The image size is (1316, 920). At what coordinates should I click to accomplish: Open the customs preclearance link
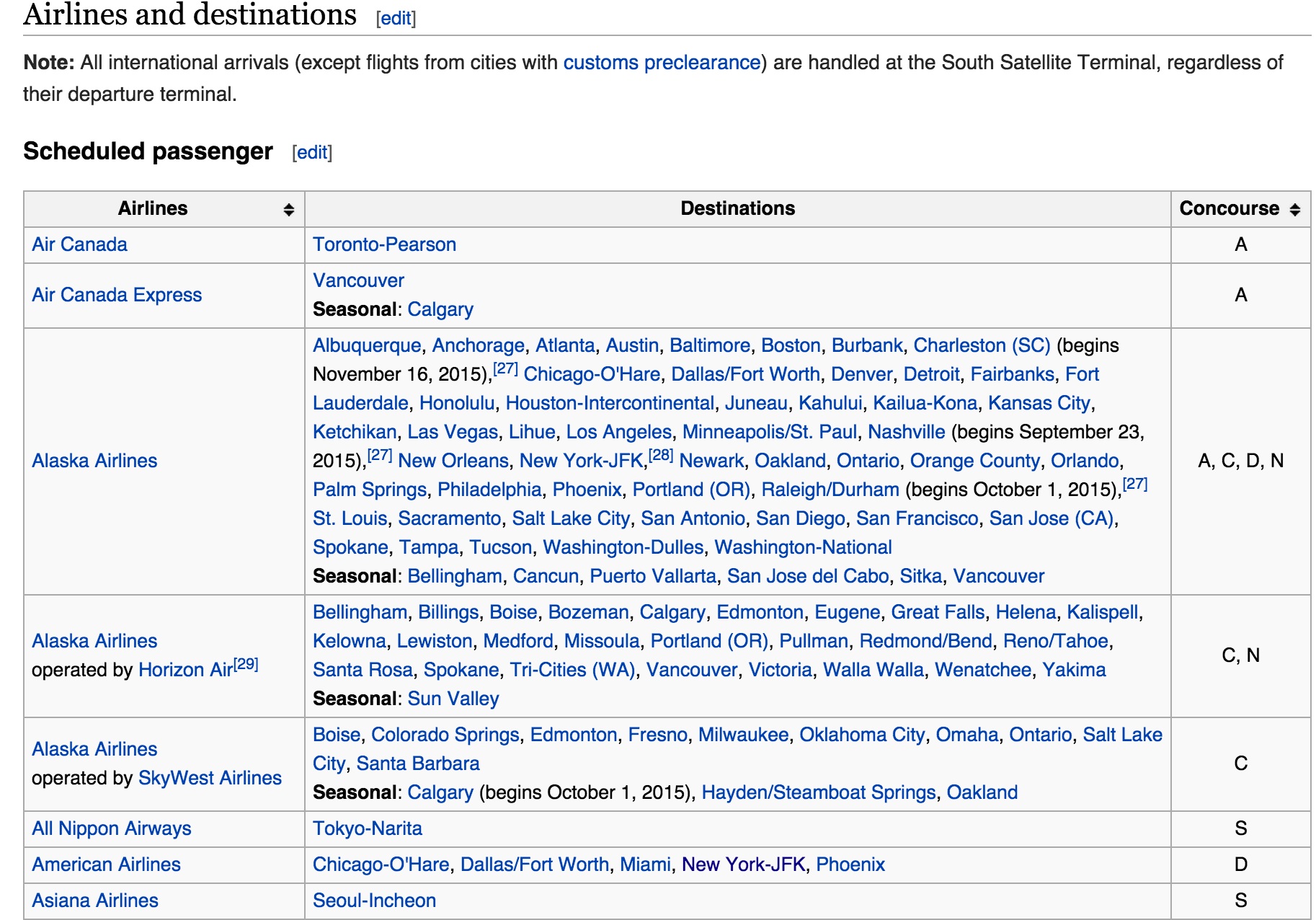[662, 63]
